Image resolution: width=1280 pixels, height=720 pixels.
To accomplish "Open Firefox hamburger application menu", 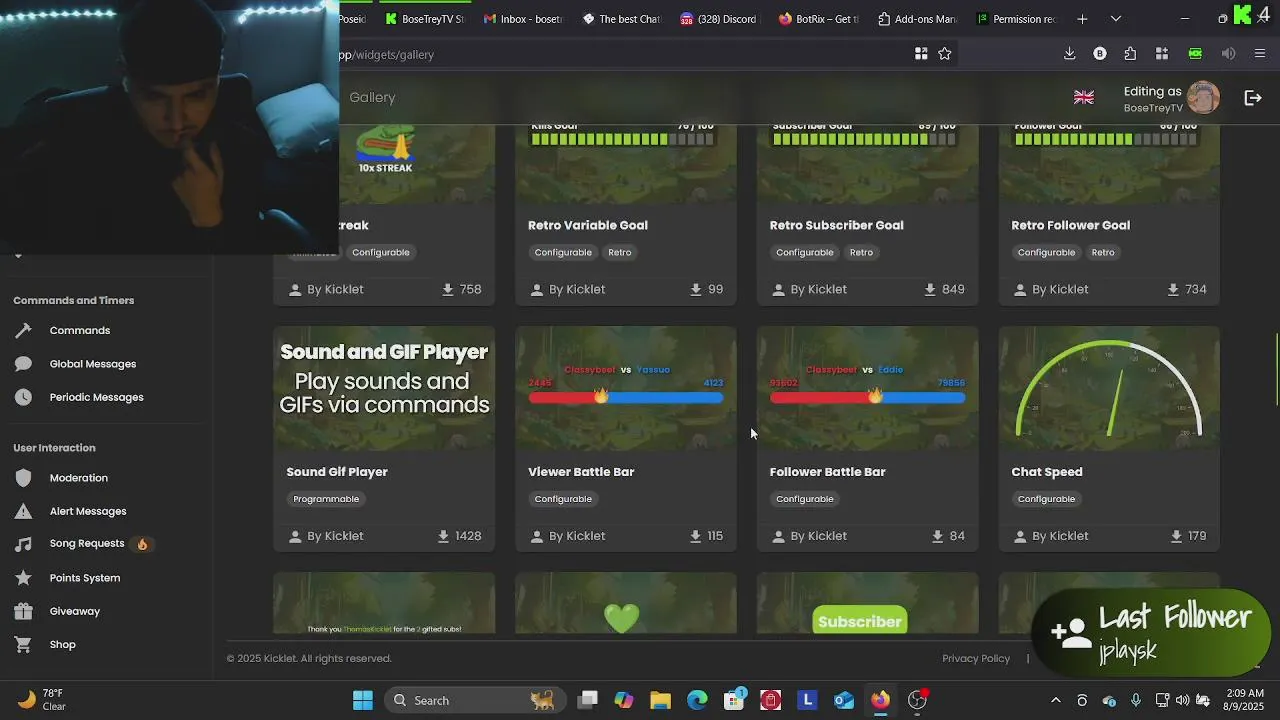I will coord(1260,54).
